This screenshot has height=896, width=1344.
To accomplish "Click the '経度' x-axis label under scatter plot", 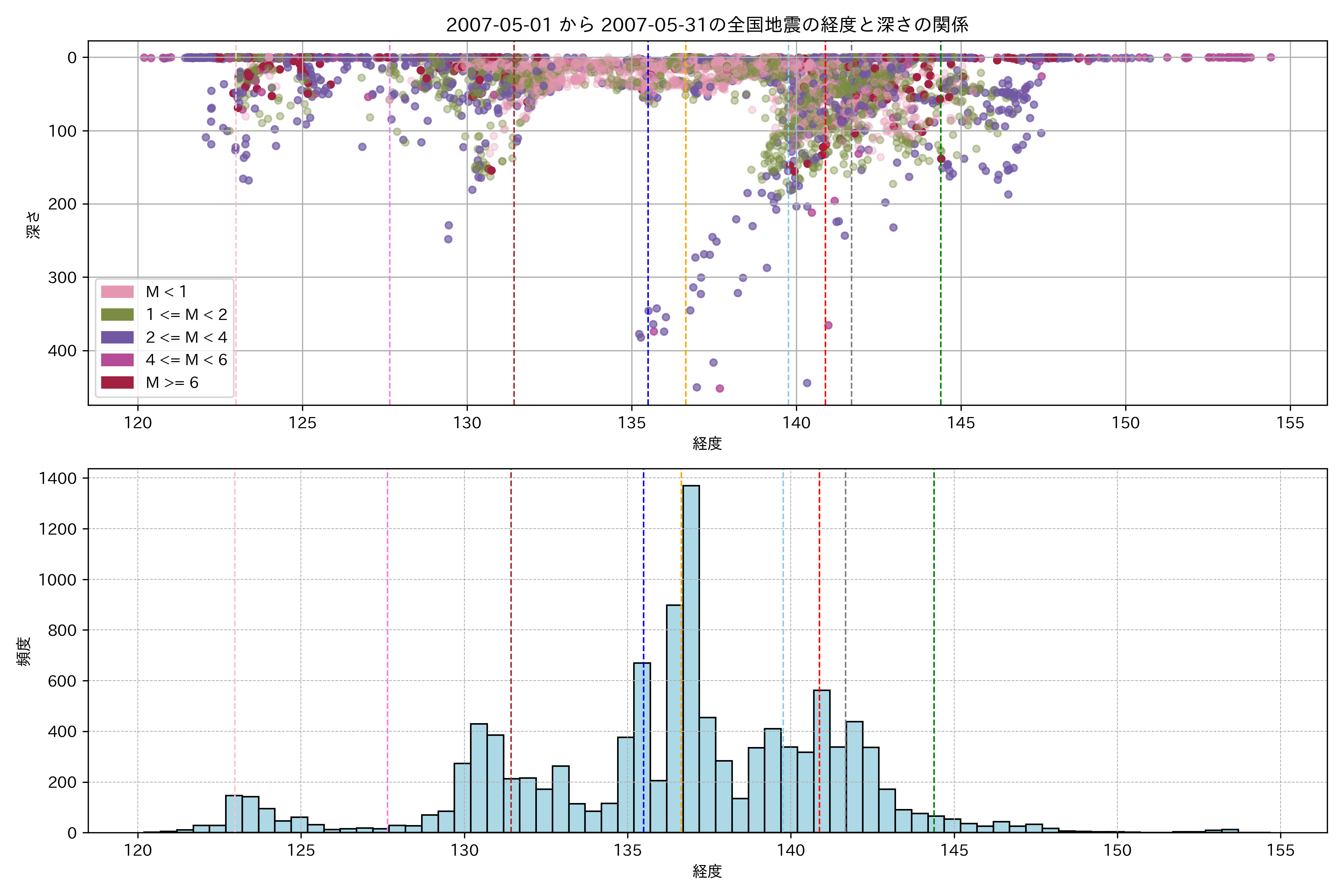I will click(x=707, y=444).
